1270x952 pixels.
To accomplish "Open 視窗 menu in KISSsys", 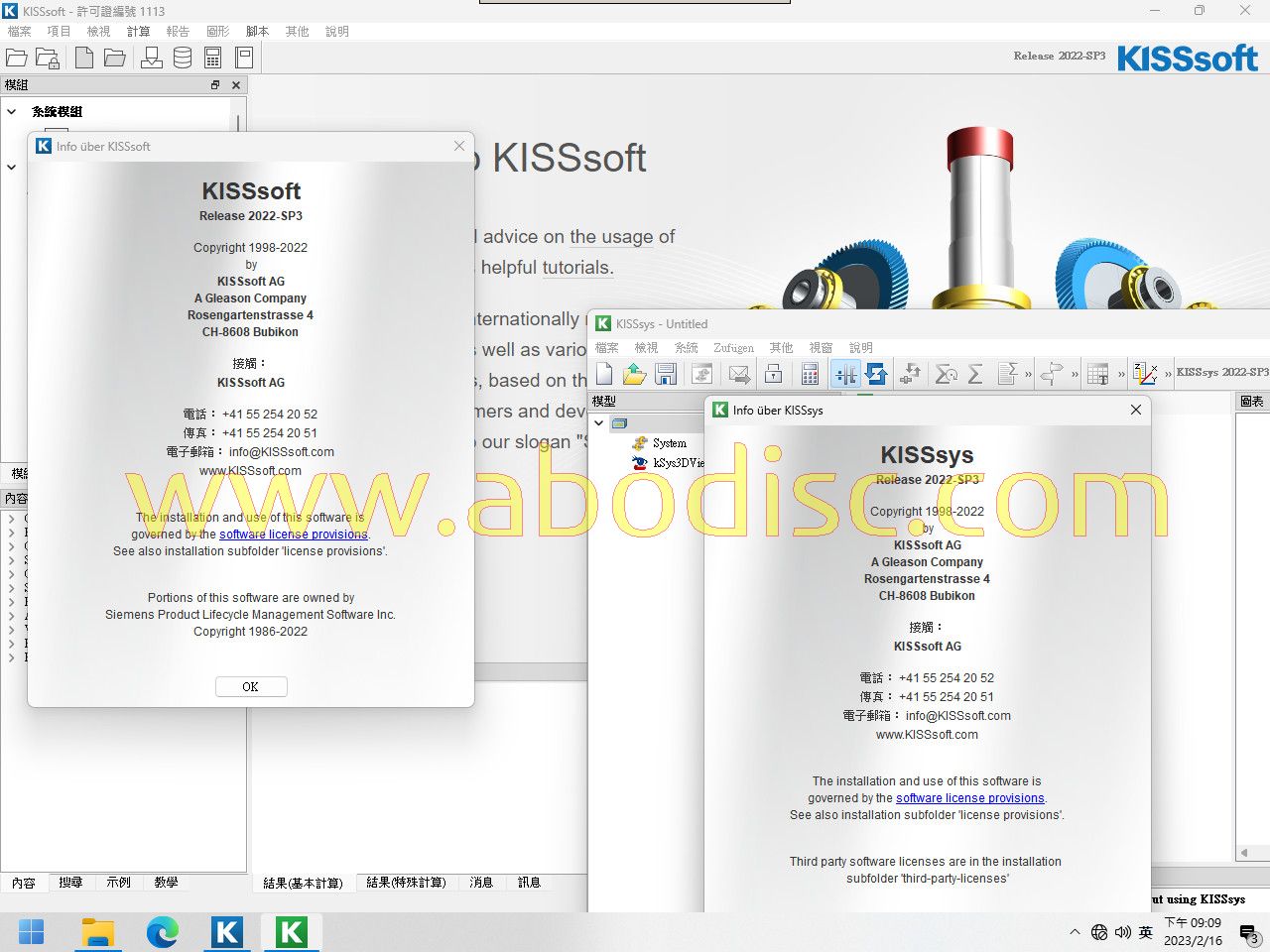I will coord(822,348).
